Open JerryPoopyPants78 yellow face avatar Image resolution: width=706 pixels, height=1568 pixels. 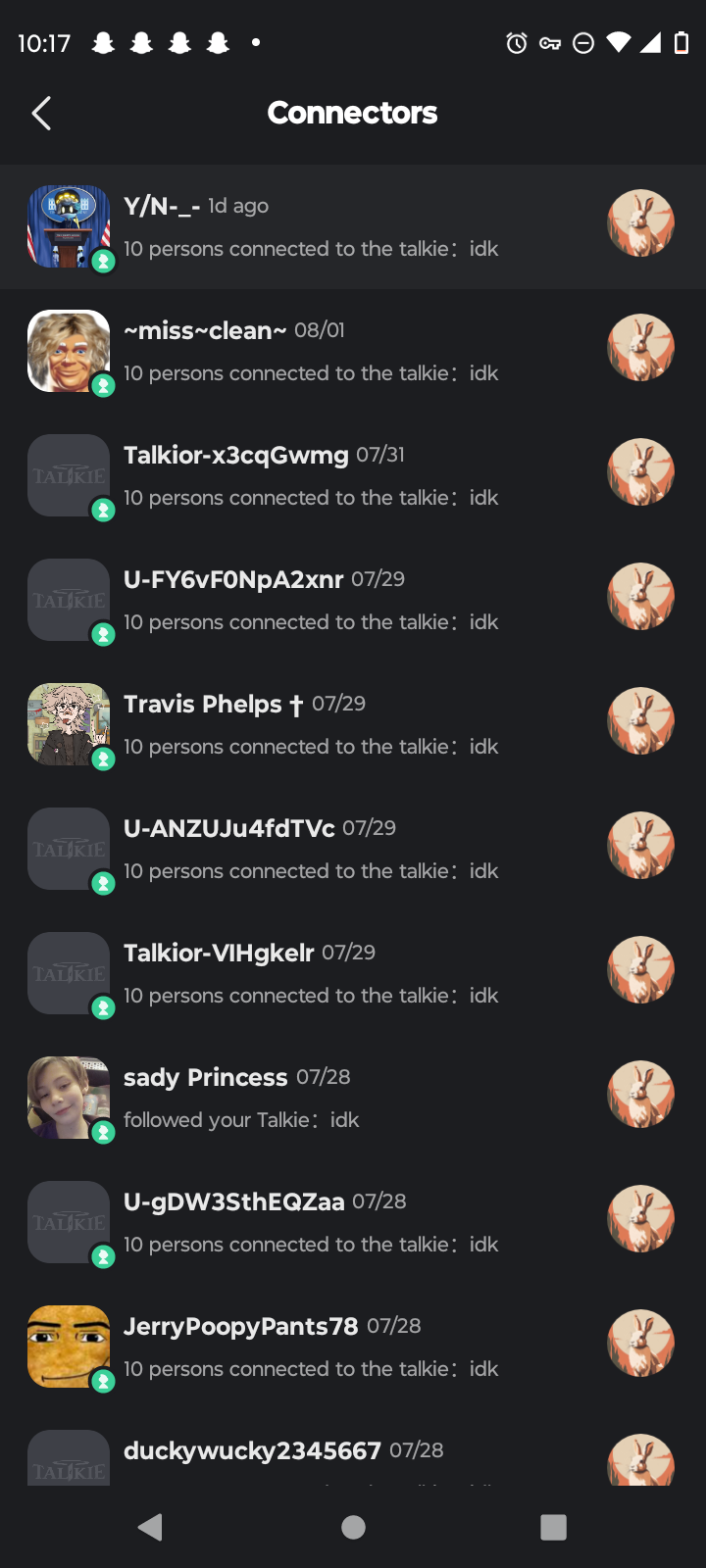click(69, 1347)
